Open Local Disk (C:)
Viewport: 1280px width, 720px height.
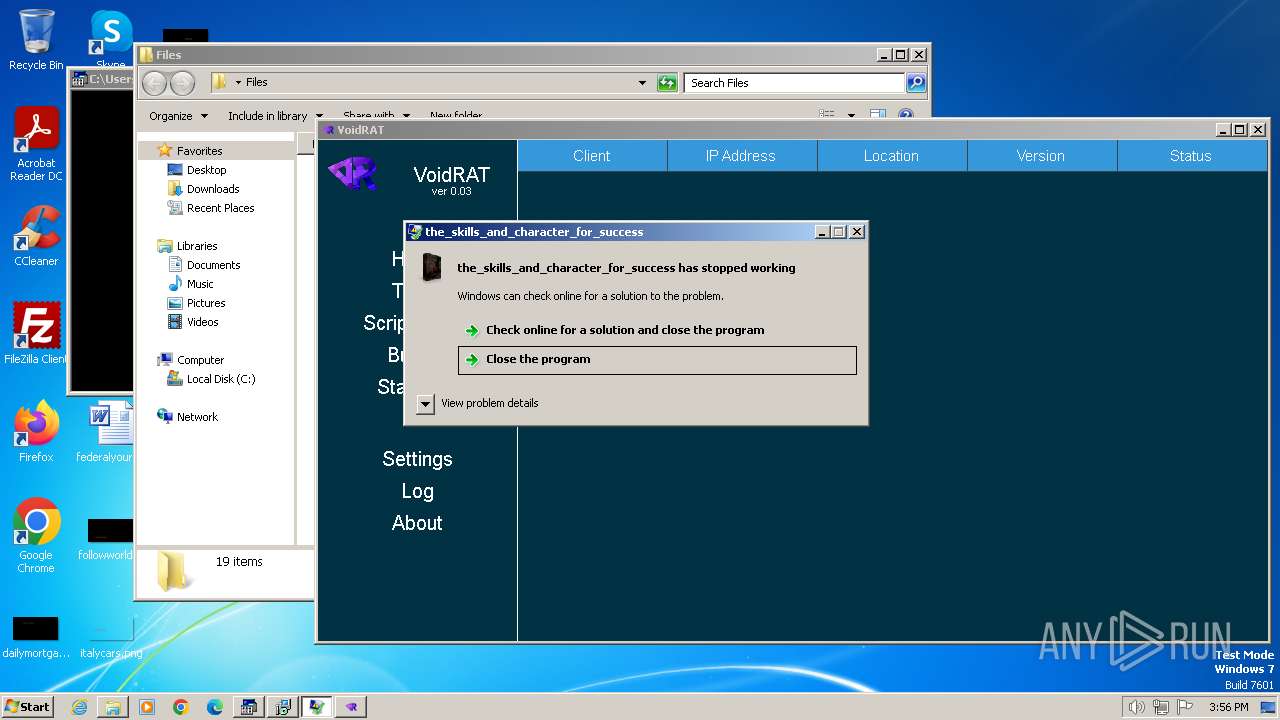(x=220, y=379)
